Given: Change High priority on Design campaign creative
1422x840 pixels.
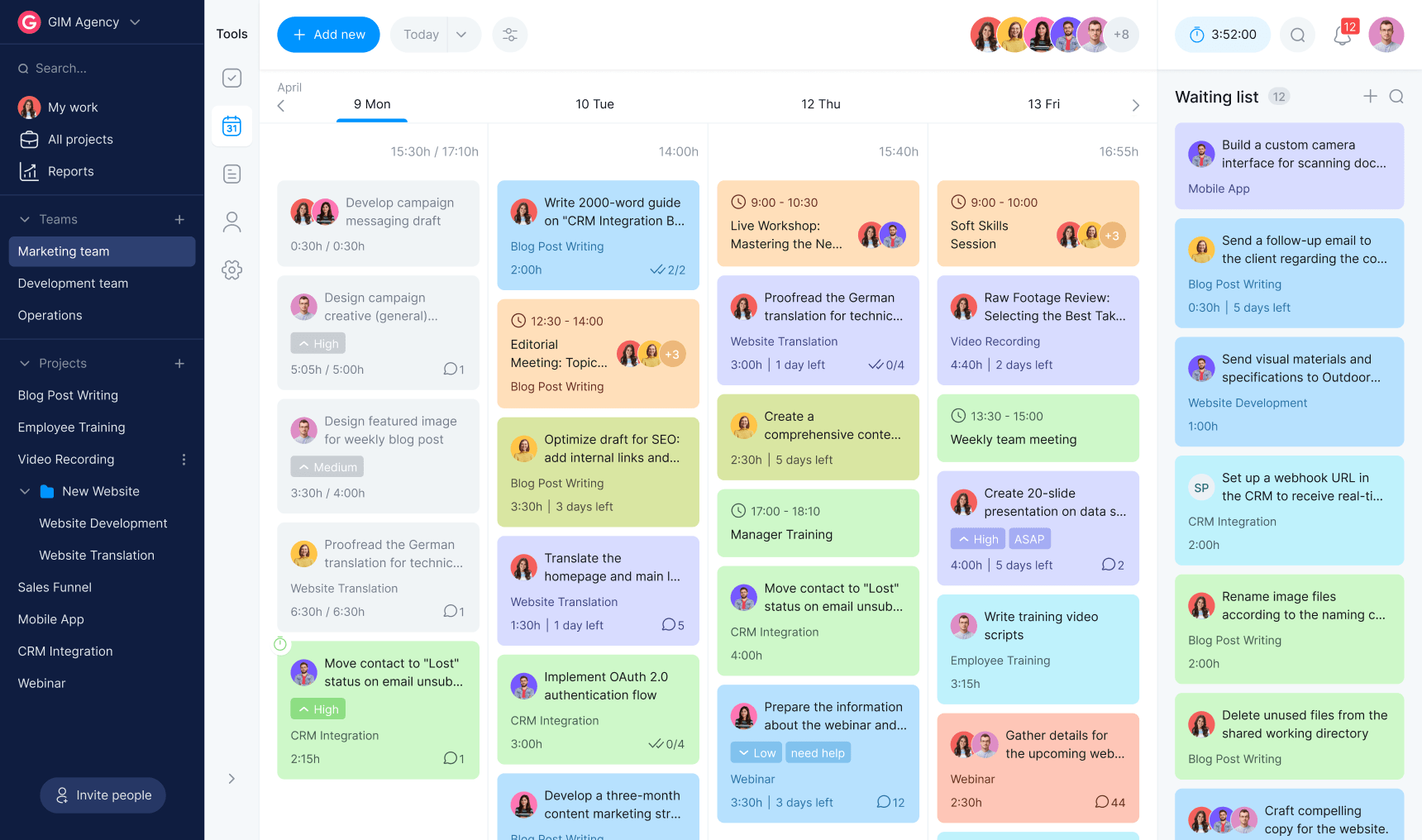Looking at the screenshot, I should pyautogui.click(x=318, y=343).
